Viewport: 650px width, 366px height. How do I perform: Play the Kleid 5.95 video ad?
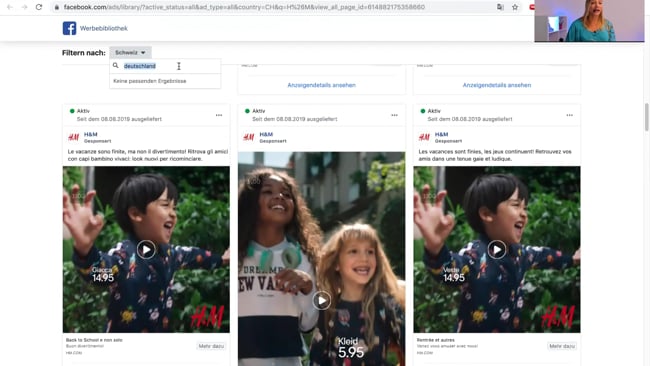pyautogui.click(x=322, y=301)
